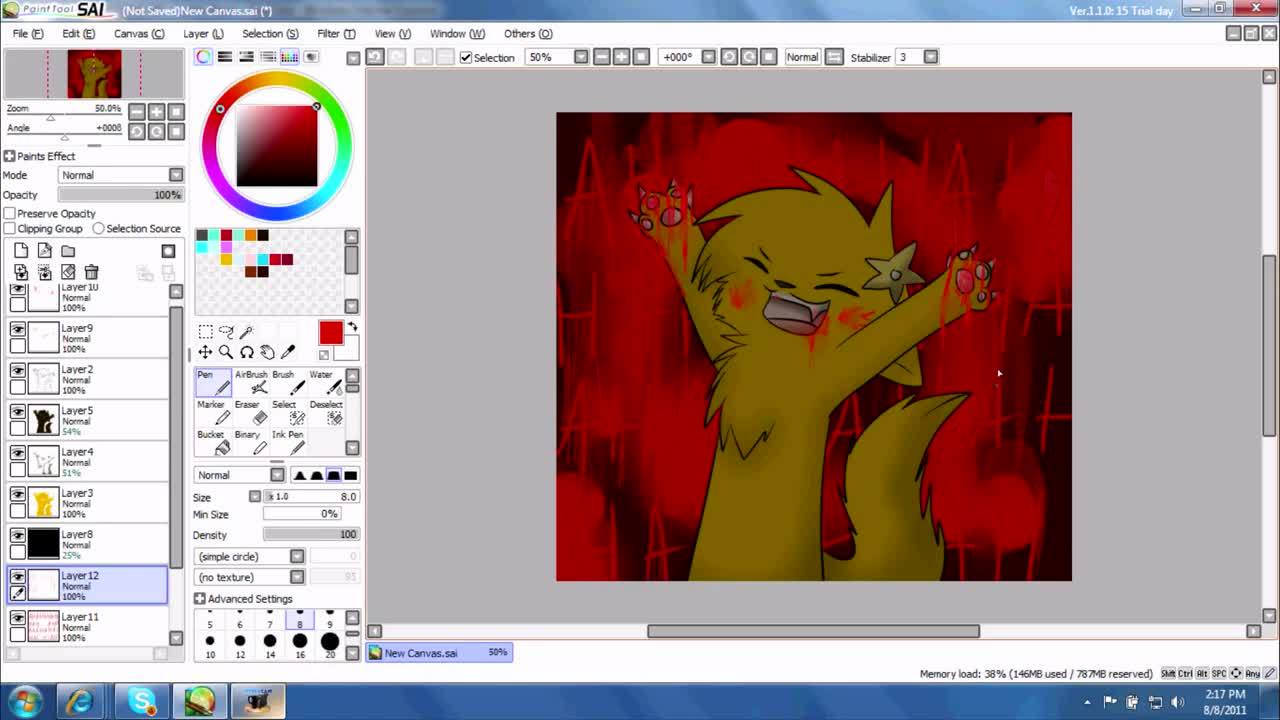This screenshot has width=1280, height=720.
Task: Open the rotation angle dropdown in toolbar
Action: [x=708, y=57]
